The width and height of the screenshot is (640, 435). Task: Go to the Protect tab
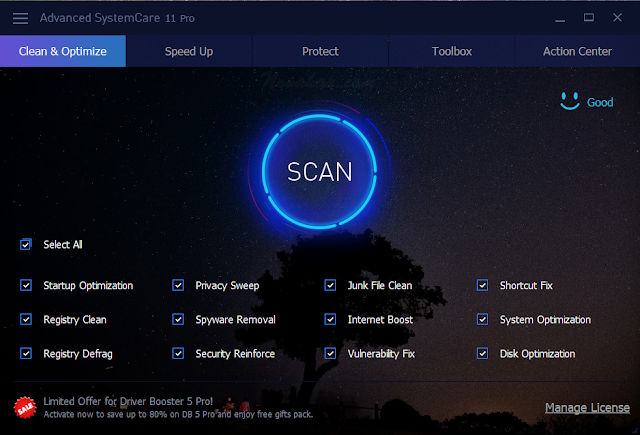click(x=320, y=51)
